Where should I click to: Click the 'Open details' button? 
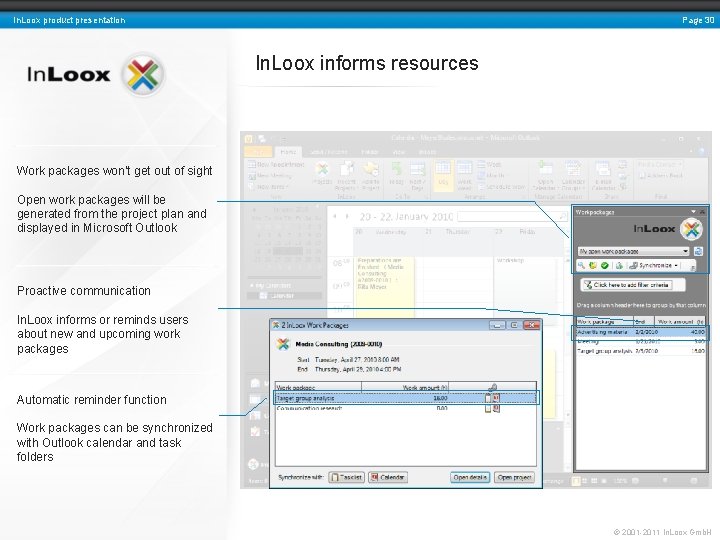(470, 477)
